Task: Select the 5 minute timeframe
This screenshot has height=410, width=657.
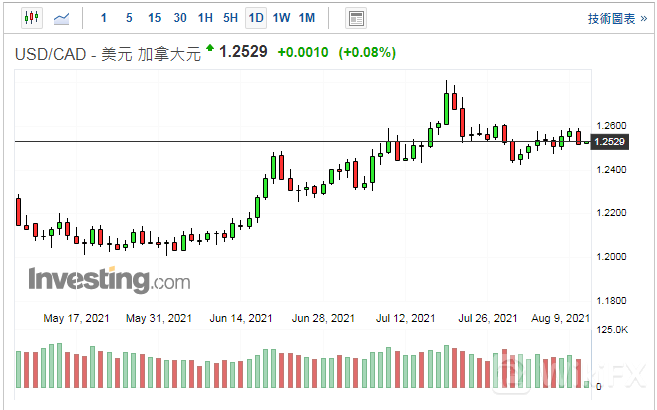Action: click(x=128, y=18)
